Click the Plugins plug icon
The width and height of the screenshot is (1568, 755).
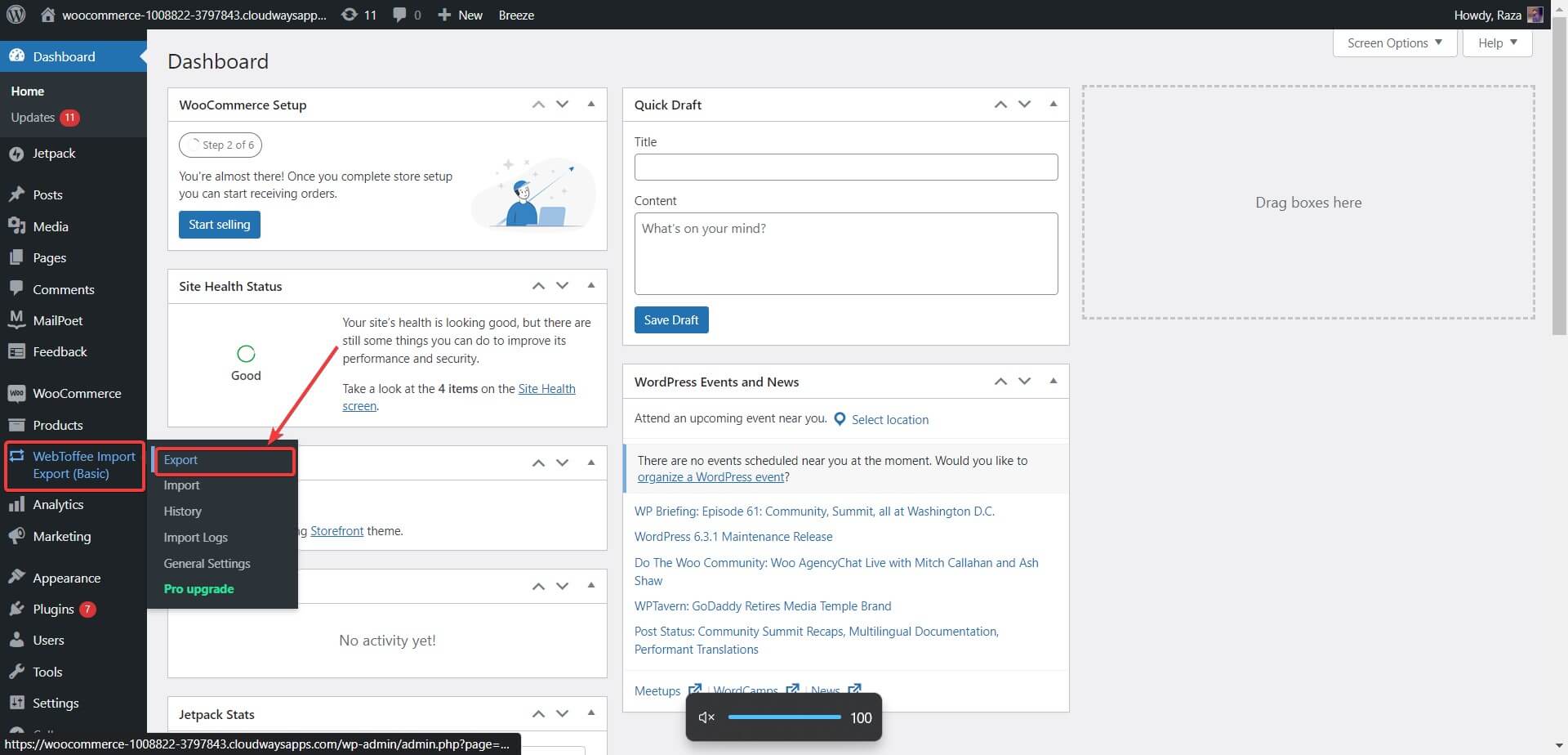(16, 609)
